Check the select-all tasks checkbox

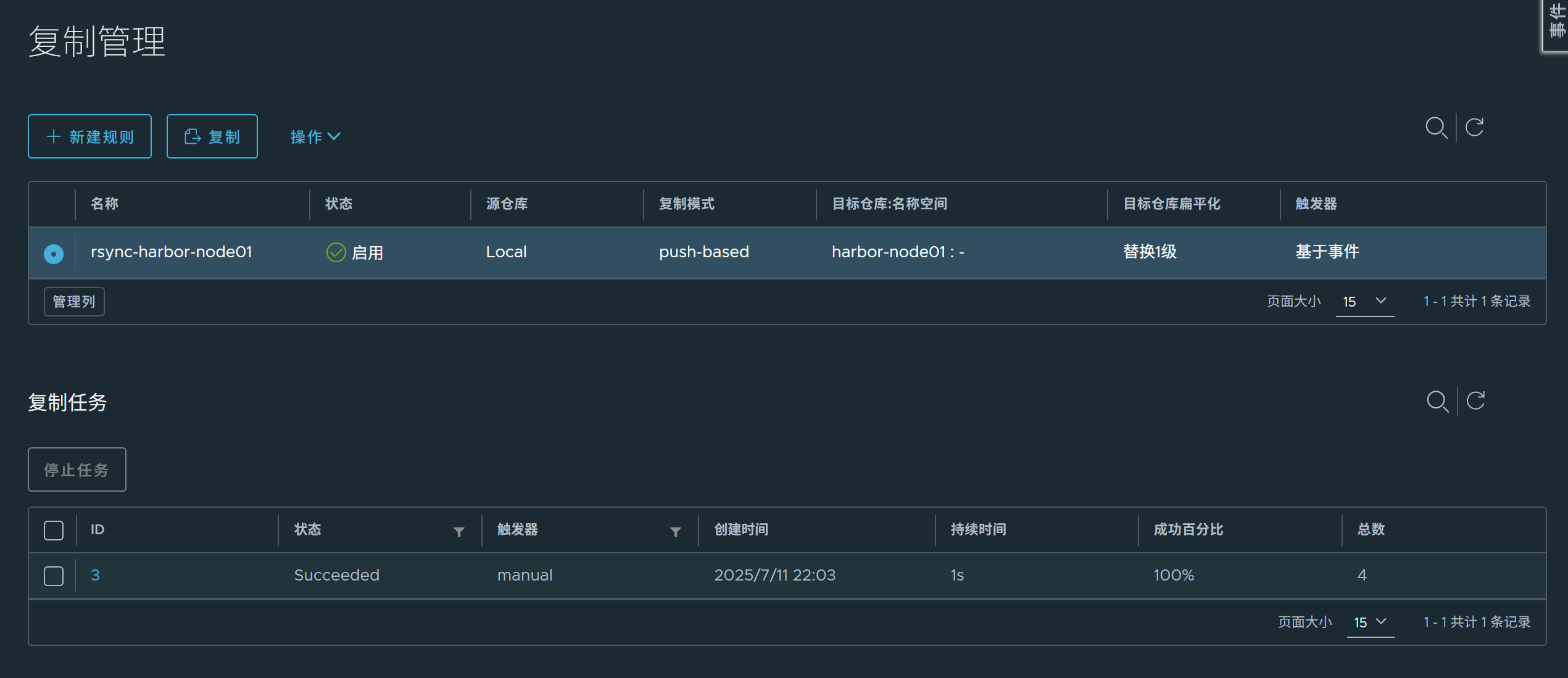(x=54, y=530)
